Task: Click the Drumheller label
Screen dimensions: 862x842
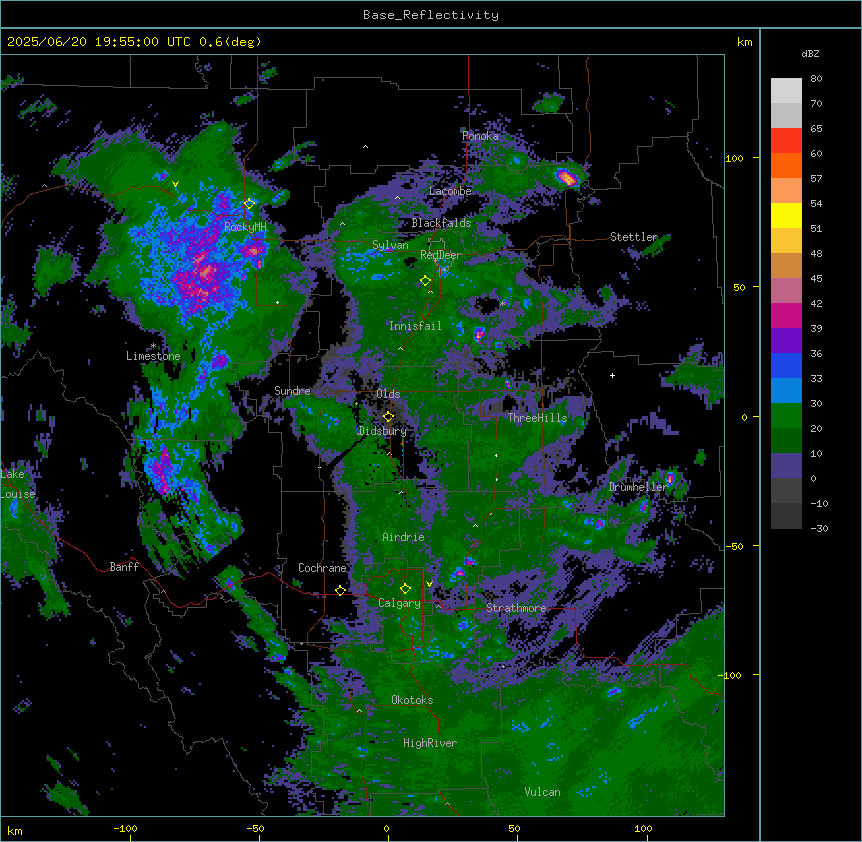Action: 638,487
